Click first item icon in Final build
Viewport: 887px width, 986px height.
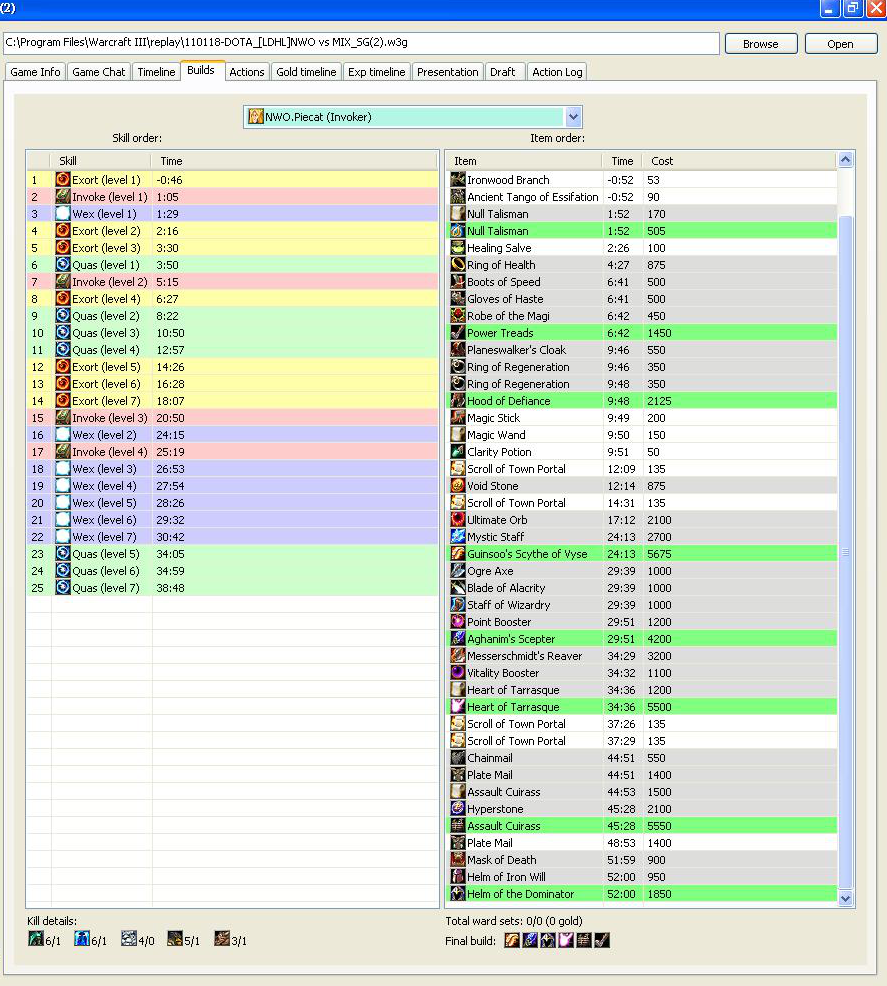click(x=512, y=940)
